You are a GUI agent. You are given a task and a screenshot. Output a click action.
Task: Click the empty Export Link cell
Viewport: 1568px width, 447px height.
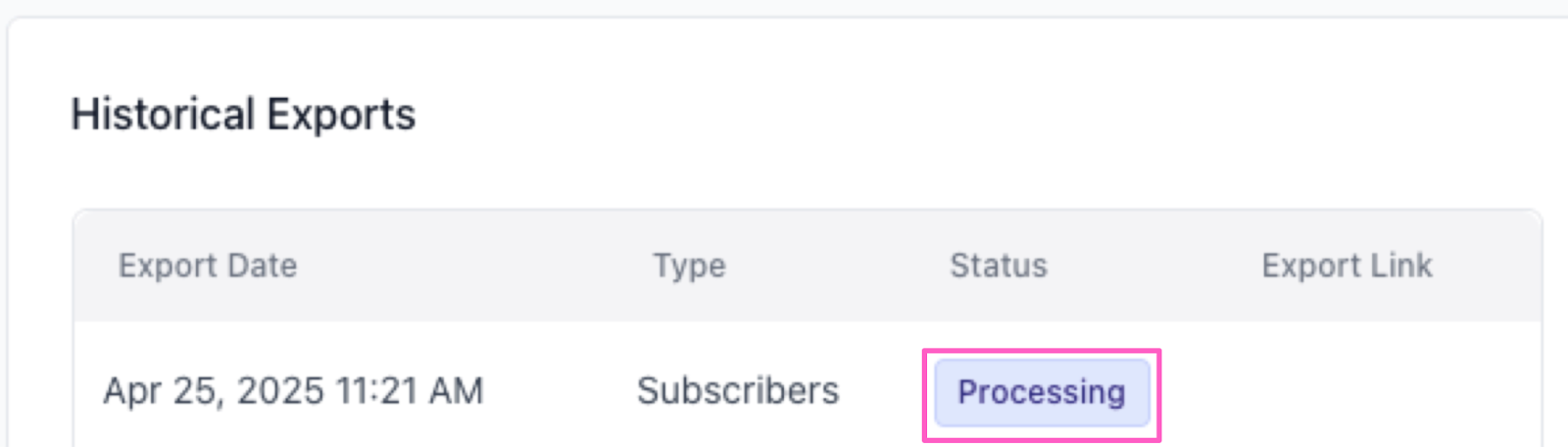coord(1347,391)
